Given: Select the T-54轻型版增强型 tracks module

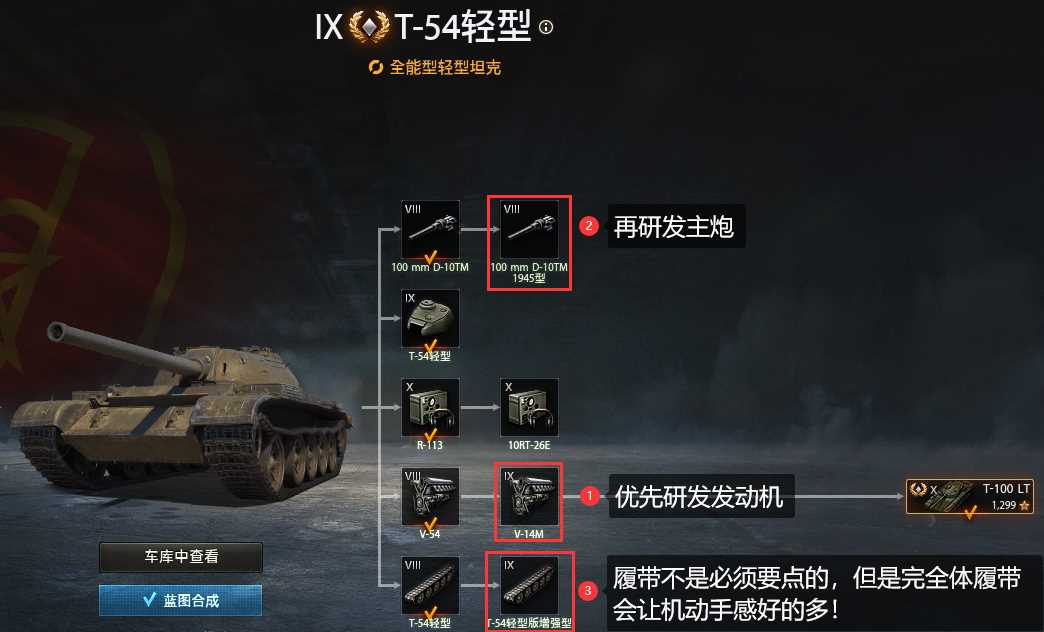Looking at the screenshot, I should [529, 585].
